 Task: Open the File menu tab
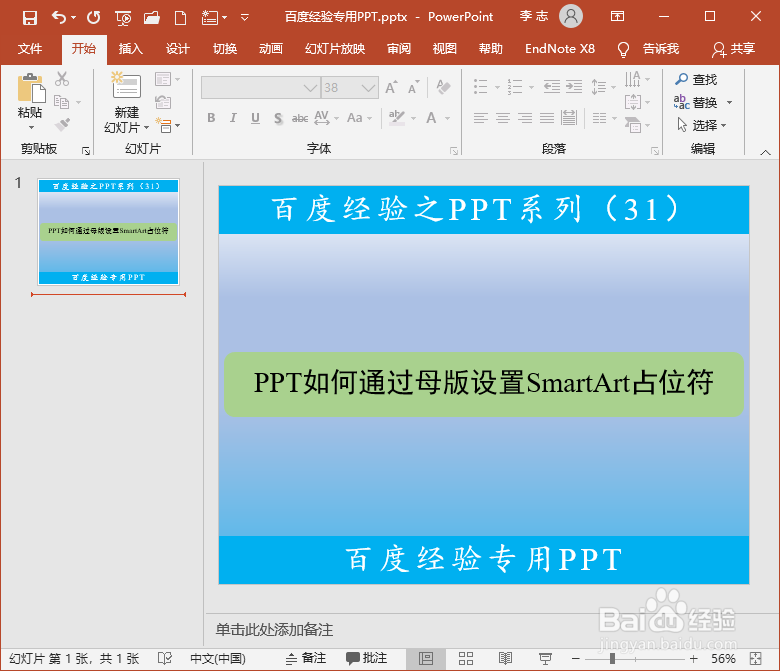30,49
